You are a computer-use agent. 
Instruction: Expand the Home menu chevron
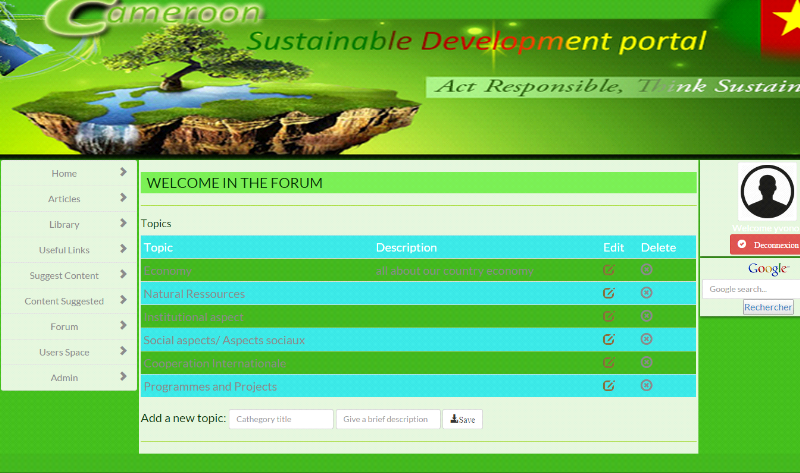click(x=123, y=172)
